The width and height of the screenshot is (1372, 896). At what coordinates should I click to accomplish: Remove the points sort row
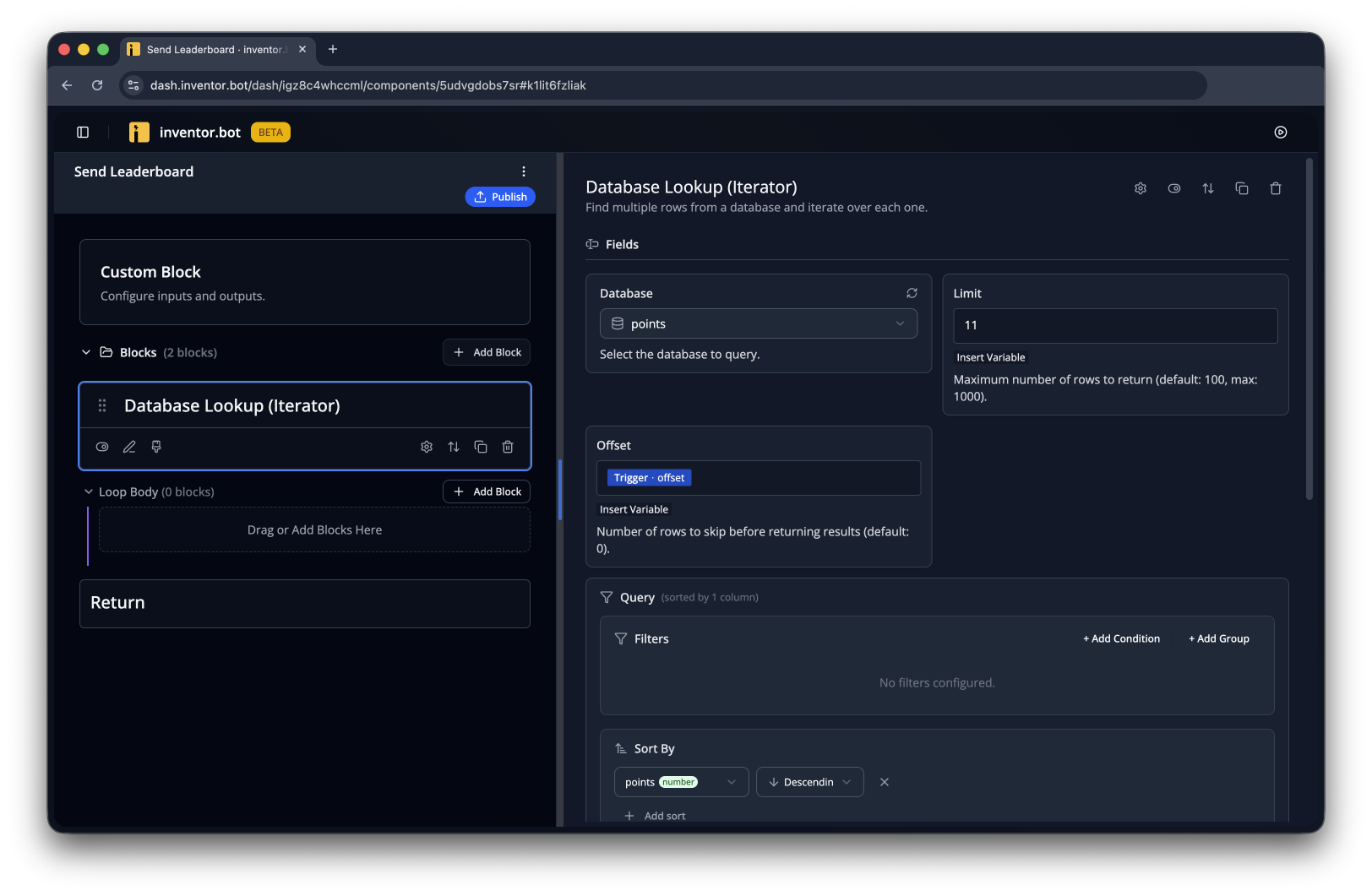[x=885, y=782]
